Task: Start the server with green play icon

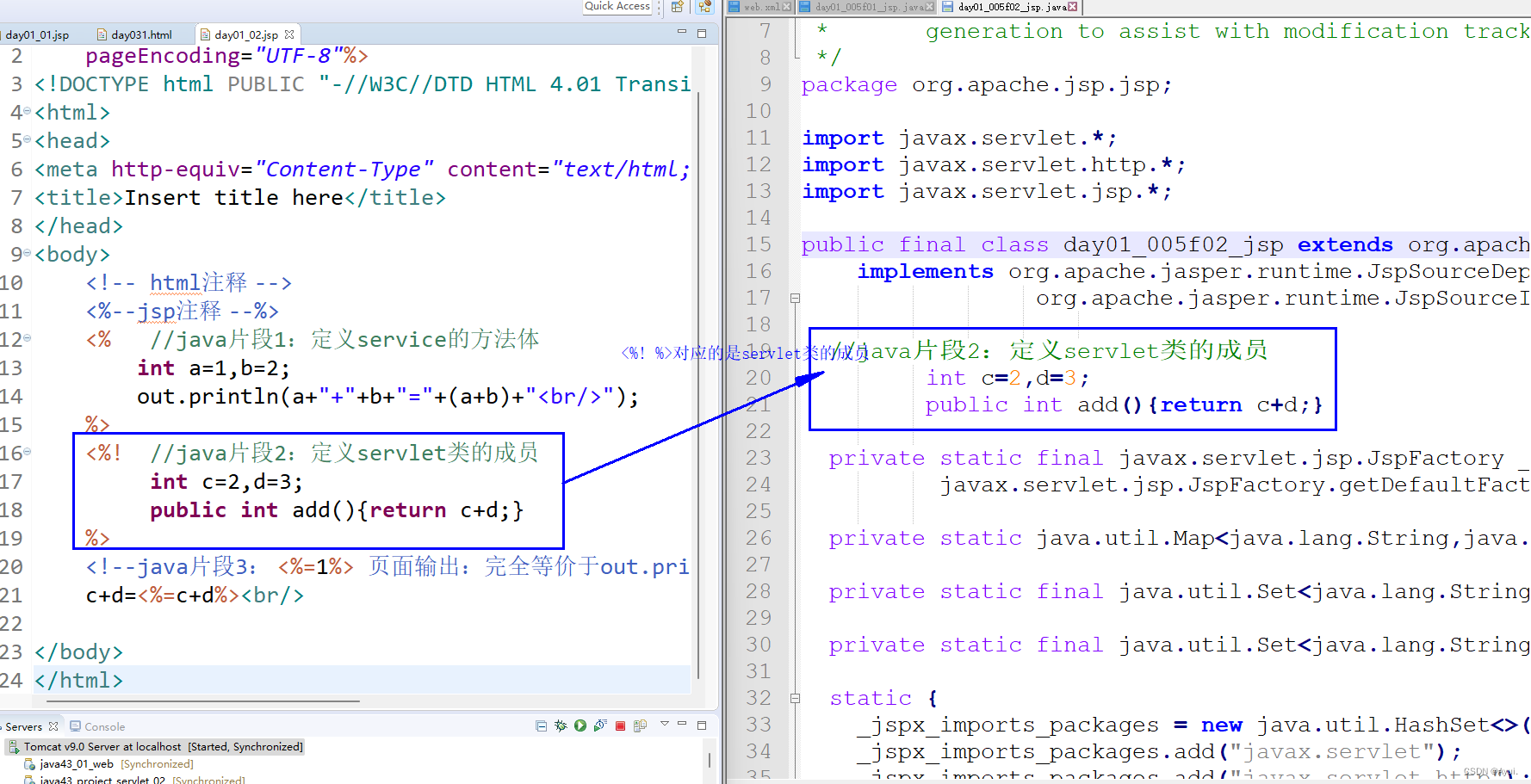Action: tap(580, 725)
